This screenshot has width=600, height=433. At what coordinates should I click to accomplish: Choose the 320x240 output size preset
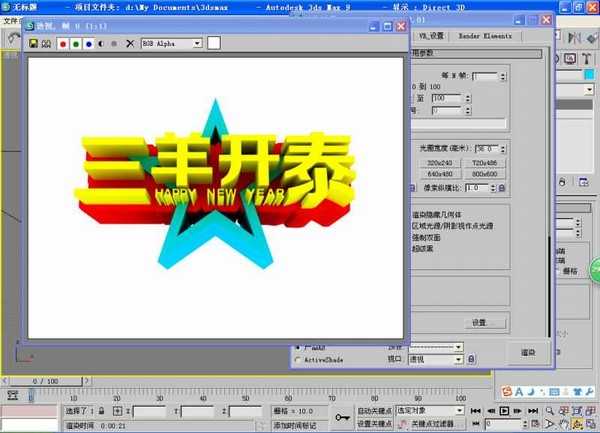point(439,163)
